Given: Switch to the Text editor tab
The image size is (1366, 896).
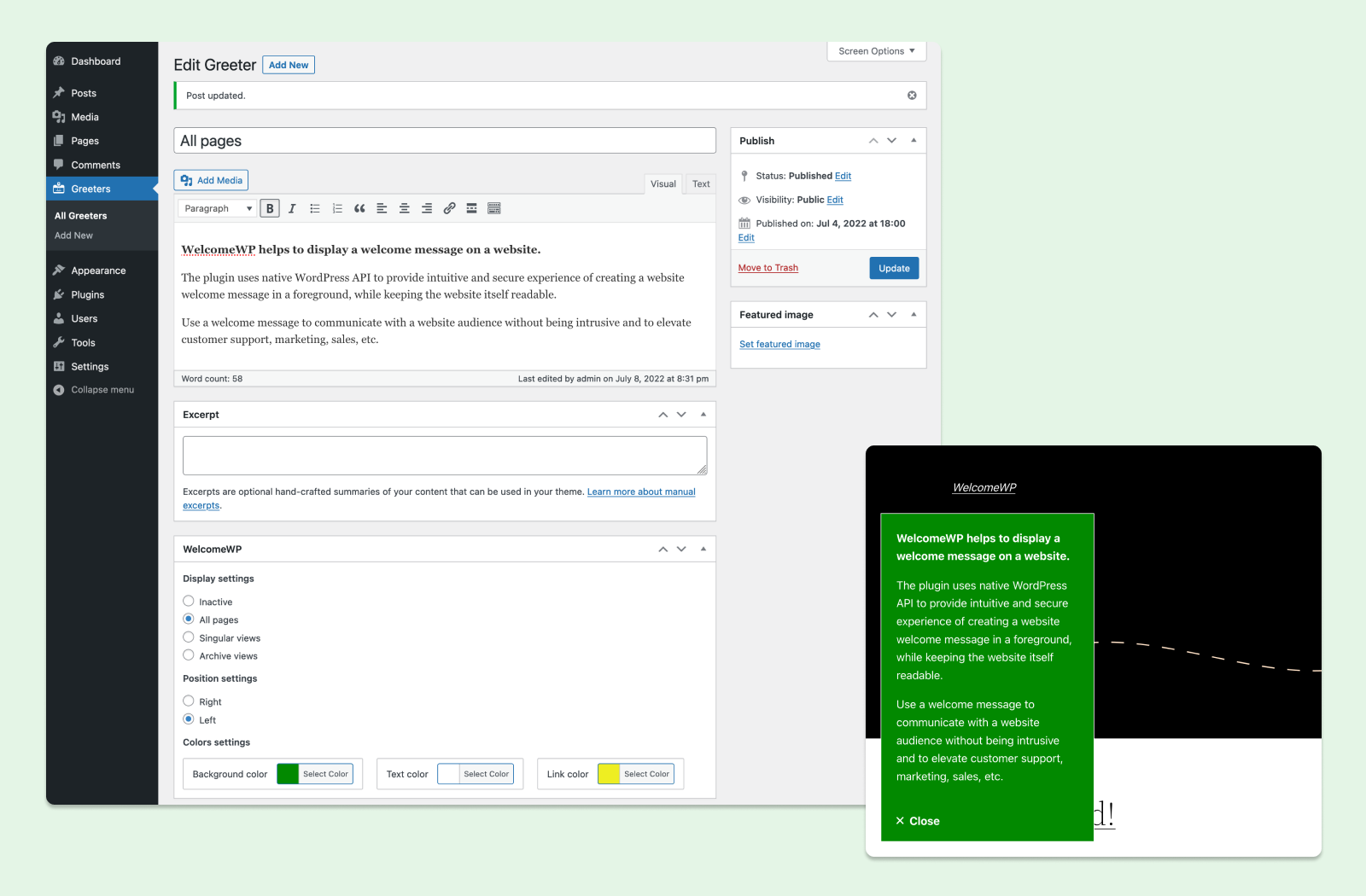Looking at the screenshot, I should pos(701,183).
